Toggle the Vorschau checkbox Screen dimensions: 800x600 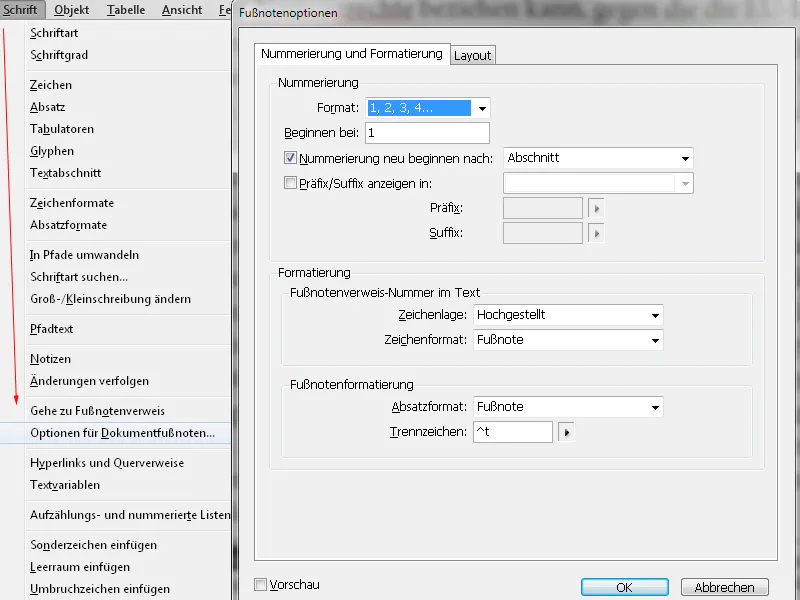click(260, 584)
